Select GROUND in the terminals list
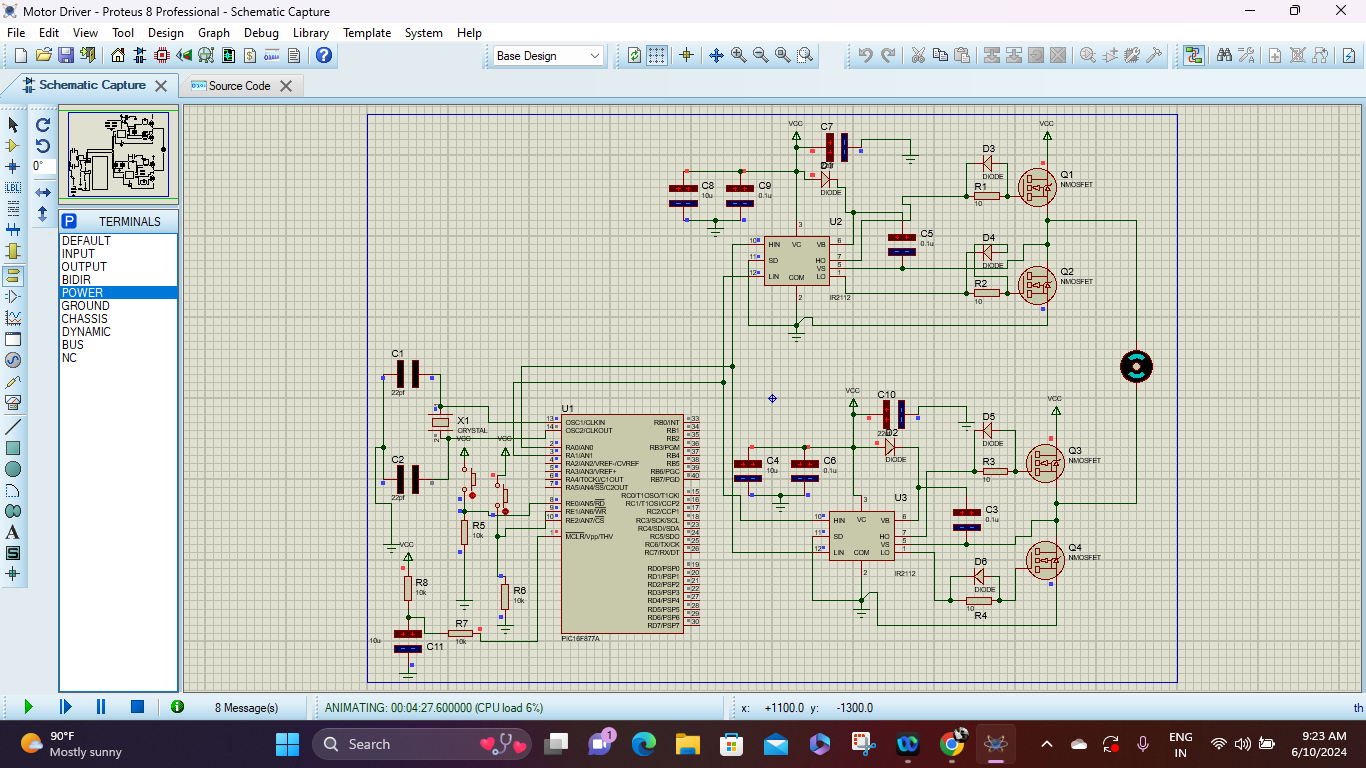 (118, 306)
